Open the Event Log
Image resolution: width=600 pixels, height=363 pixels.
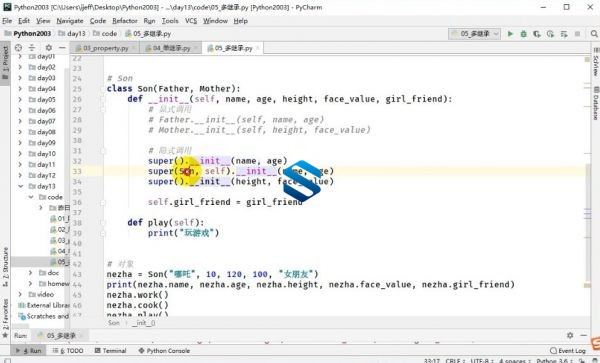(567, 350)
